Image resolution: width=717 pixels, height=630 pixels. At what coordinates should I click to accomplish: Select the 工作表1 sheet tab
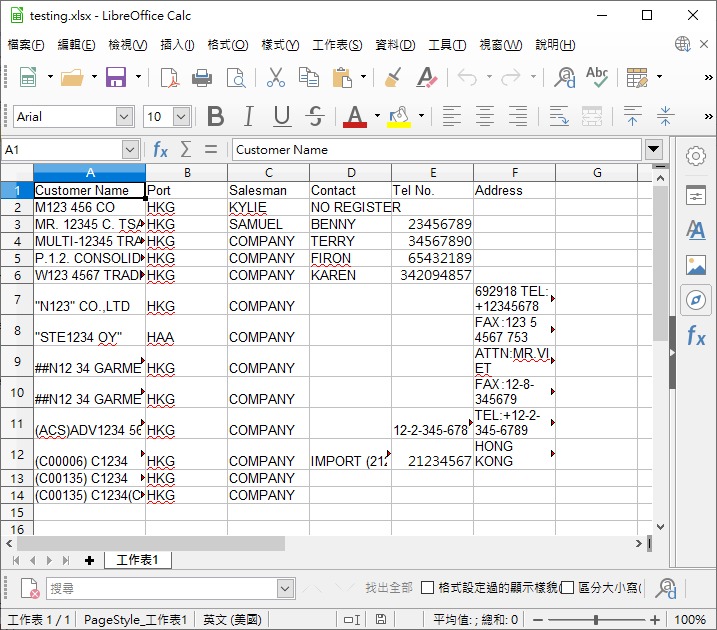pos(139,560)
